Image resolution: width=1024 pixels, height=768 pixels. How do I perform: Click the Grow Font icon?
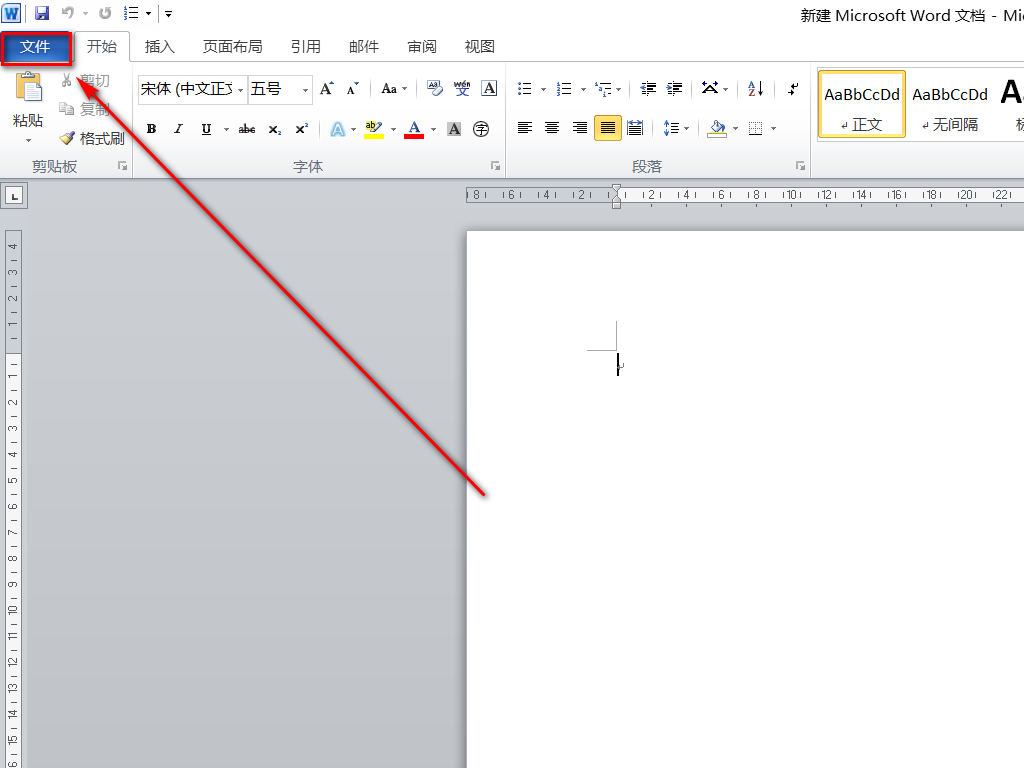(x=326, y=89)
